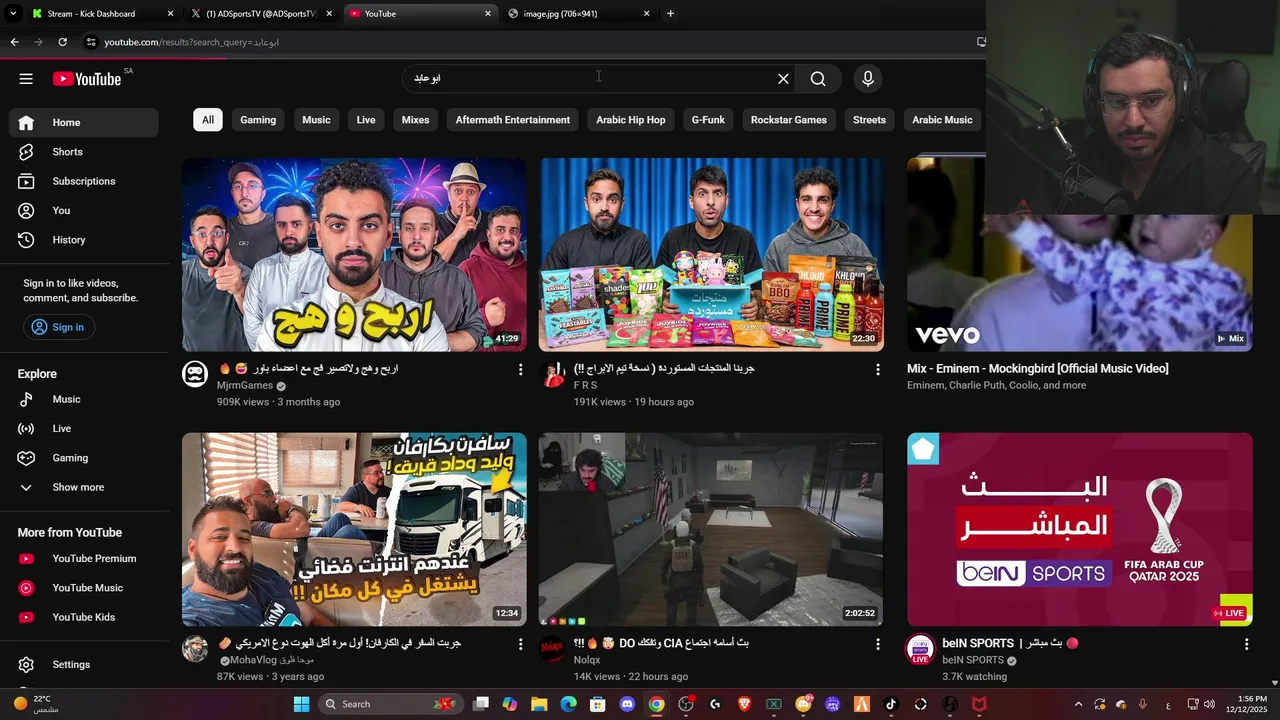Switch to ADSportsTV browser tab
This screenshot has height=720, width=1280.
(x=262, y=14)
